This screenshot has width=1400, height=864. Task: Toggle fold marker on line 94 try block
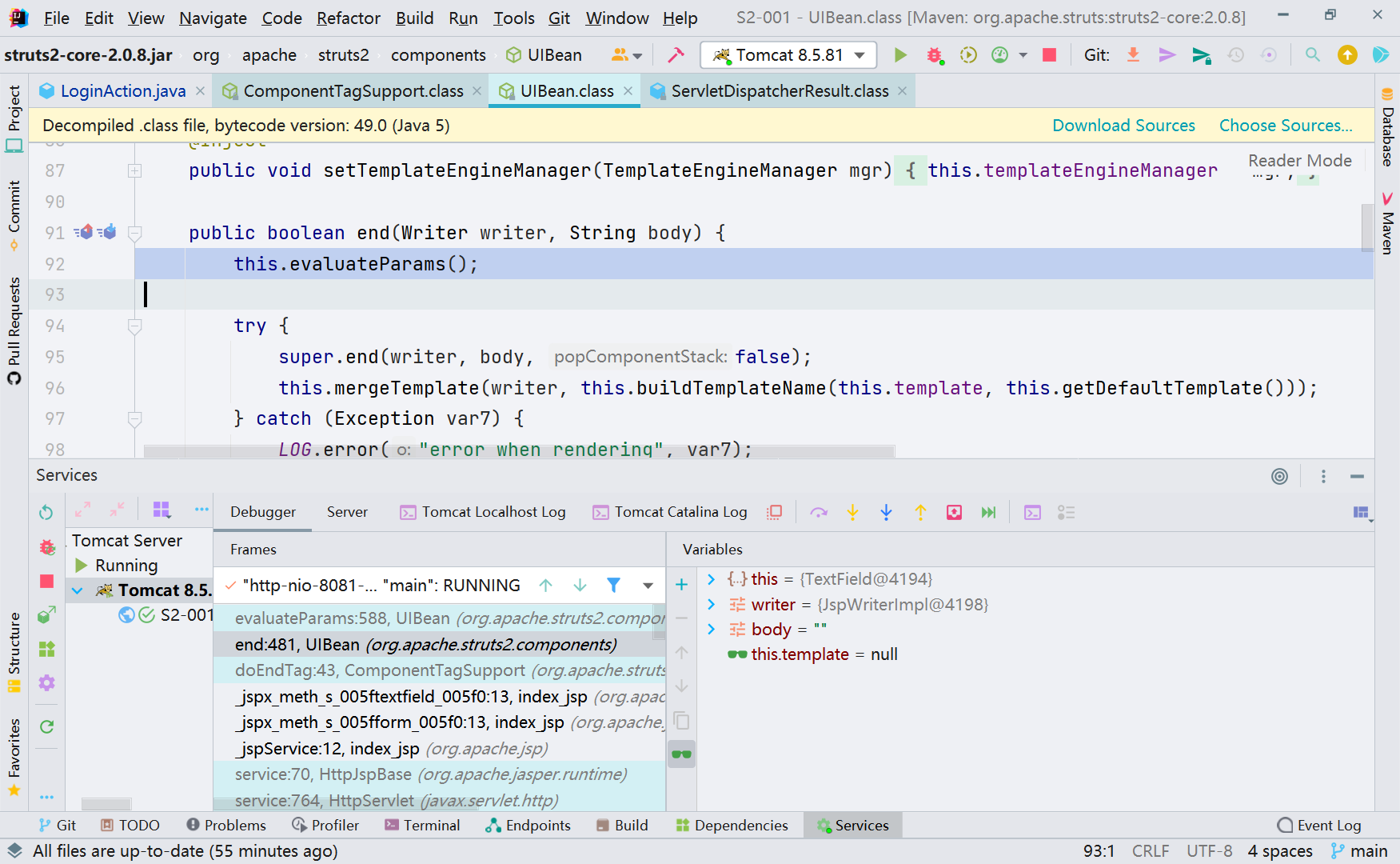coord(135,326)
